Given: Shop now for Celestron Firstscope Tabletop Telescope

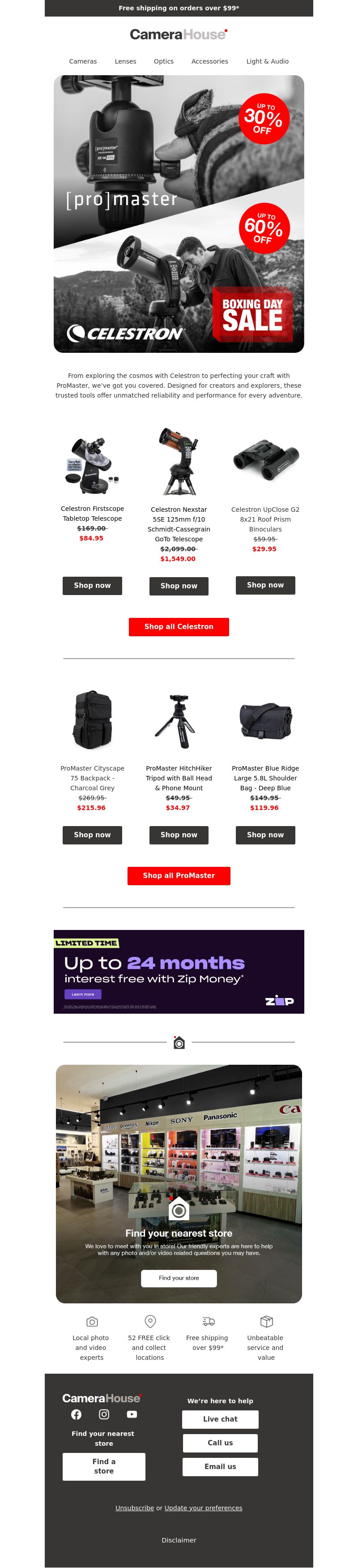Looking at the screenshot, I should (93, 586).
